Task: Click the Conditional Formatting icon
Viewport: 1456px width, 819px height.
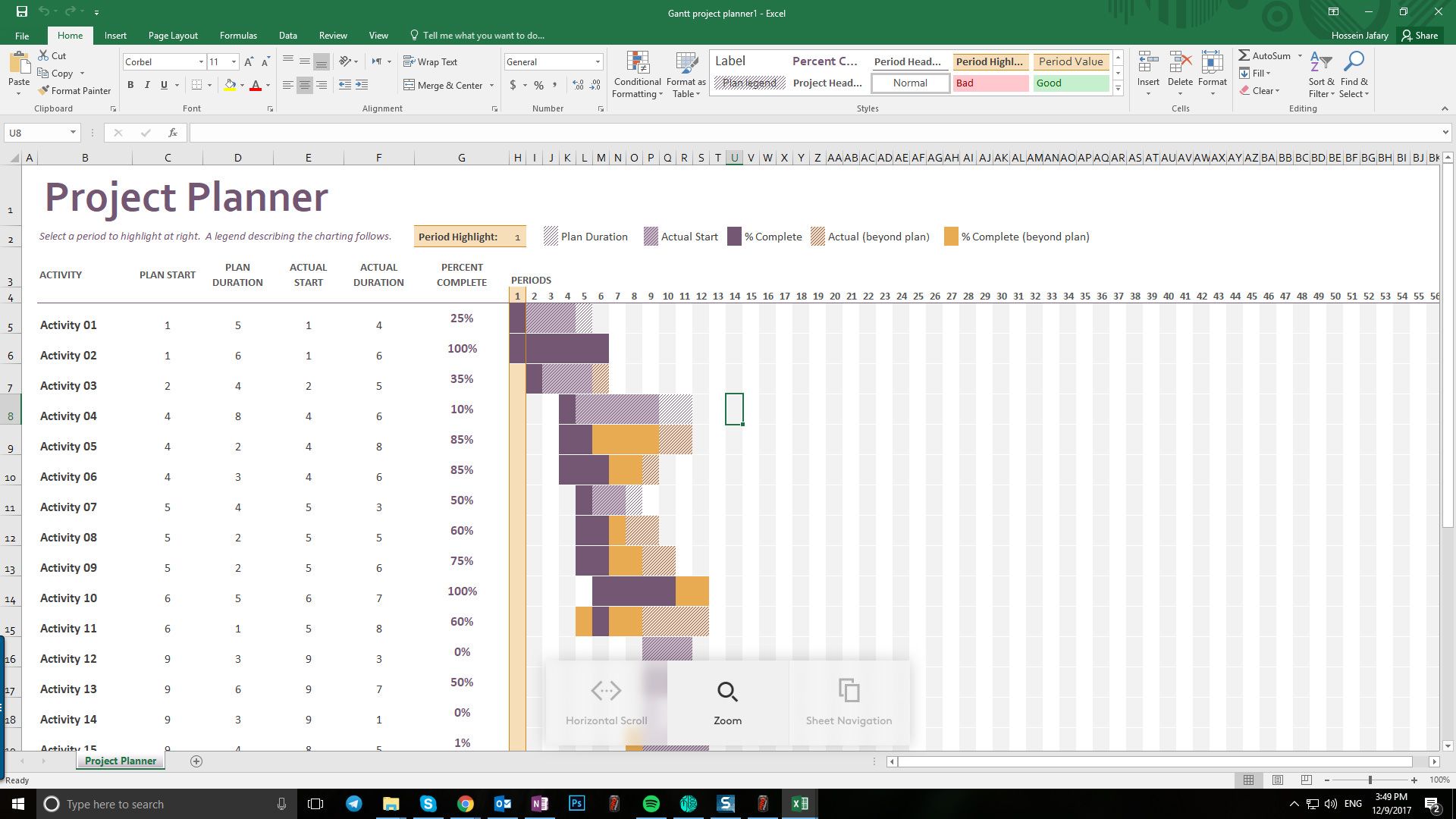Action: pyautogui.click(x=638, y=64)
